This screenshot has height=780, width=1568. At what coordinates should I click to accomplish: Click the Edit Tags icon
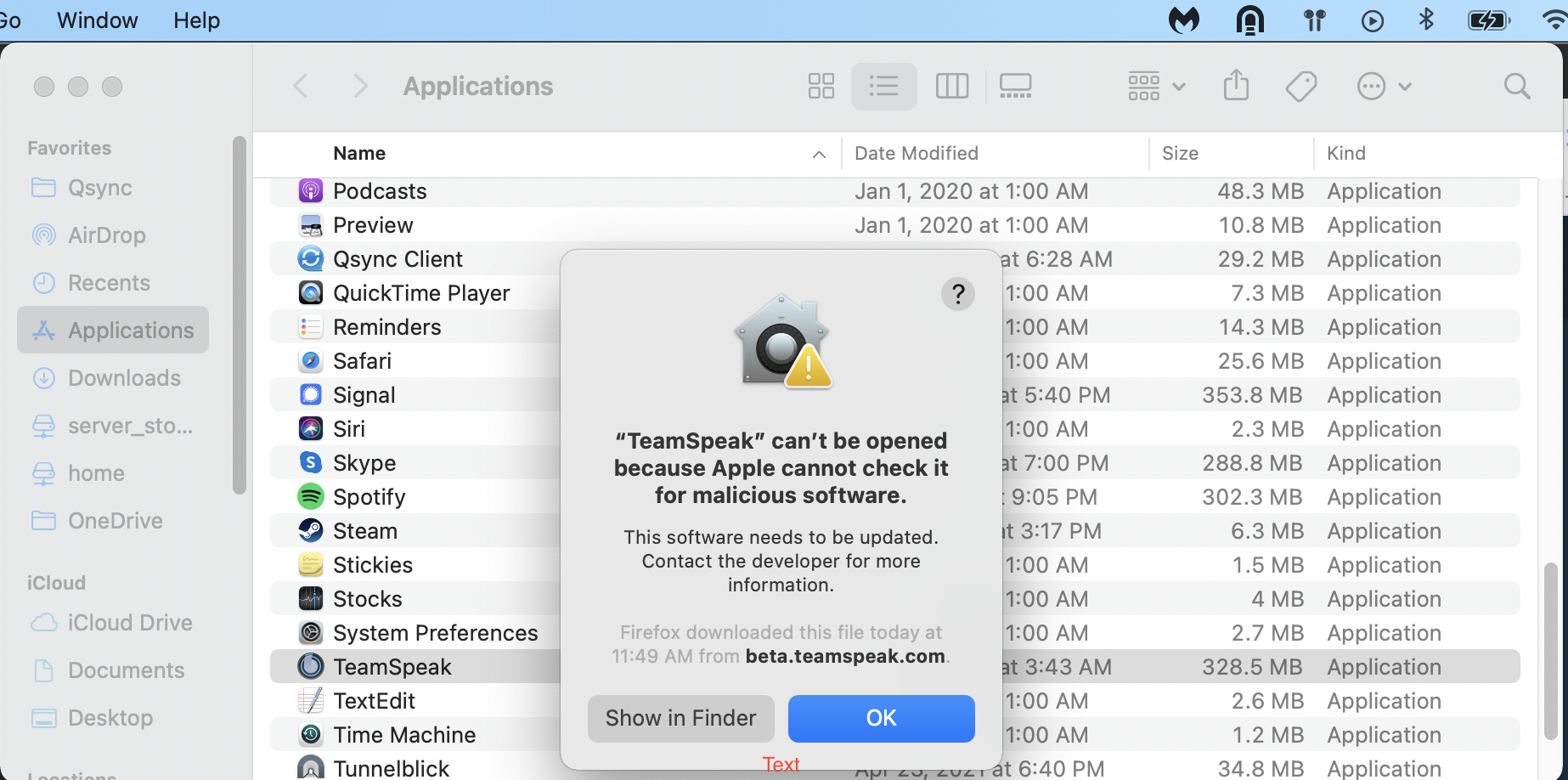[1300, 86]
